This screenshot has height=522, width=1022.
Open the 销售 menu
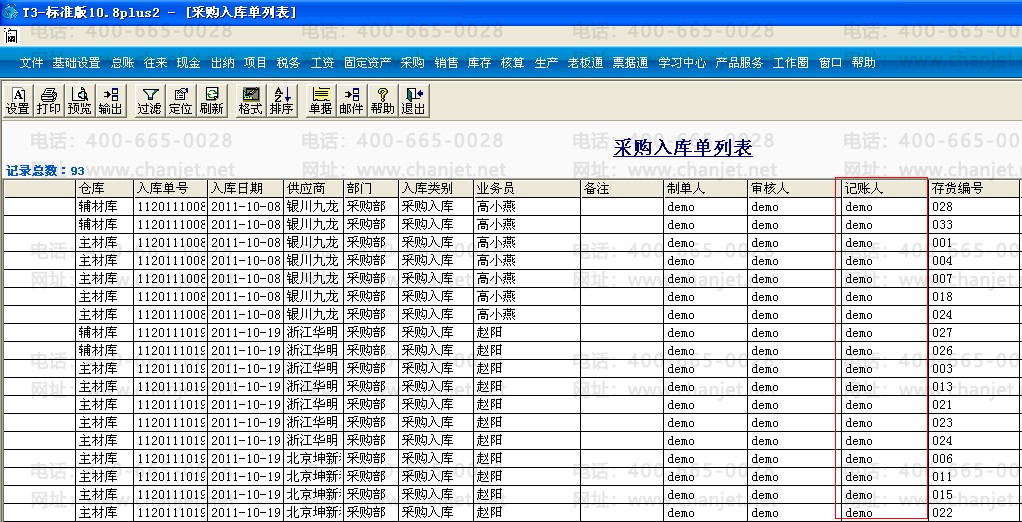pyautogui.click(x=446, y=63)
